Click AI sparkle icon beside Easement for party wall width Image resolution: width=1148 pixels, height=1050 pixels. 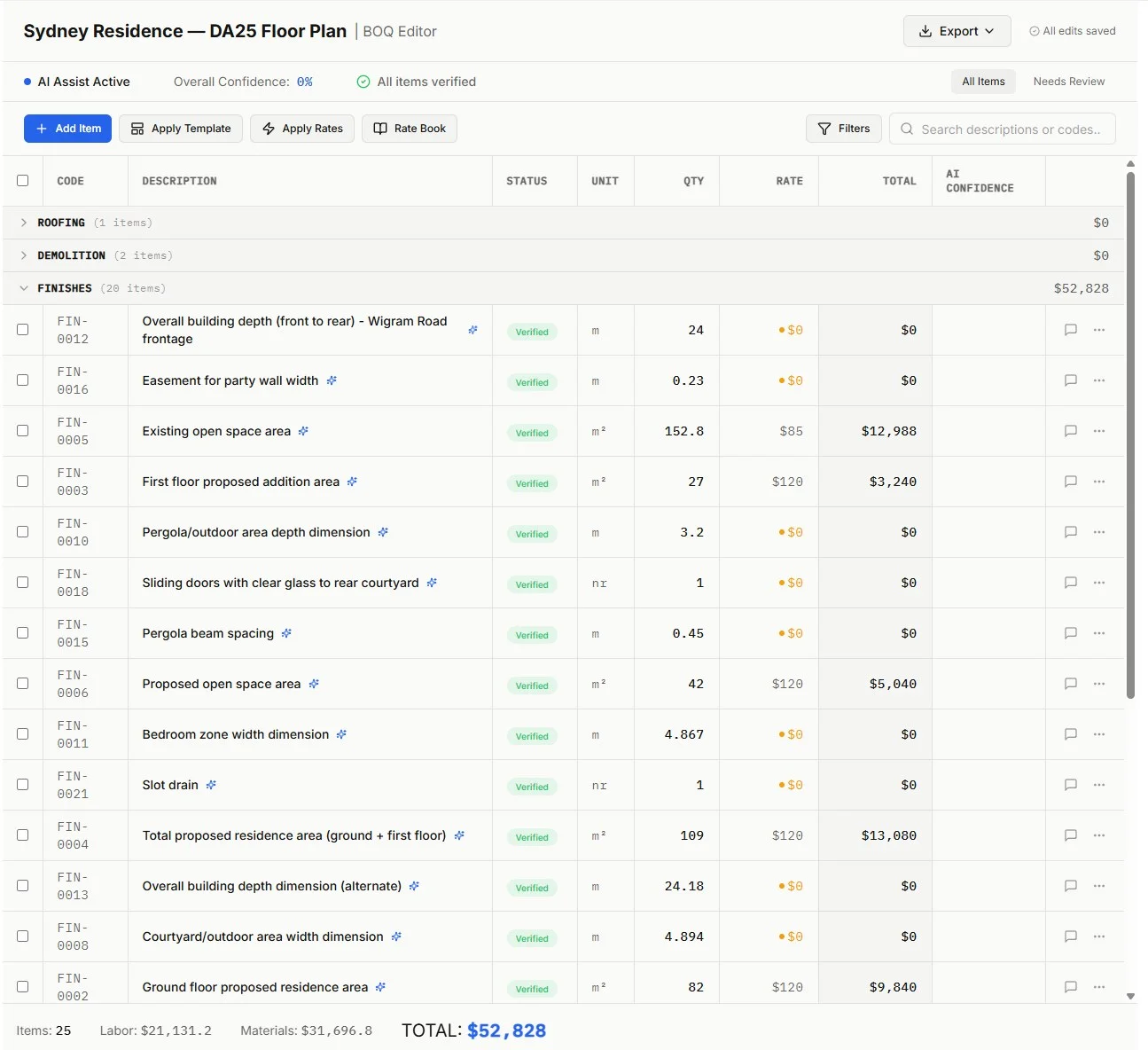pyautogui.click(x=332, y=380)
